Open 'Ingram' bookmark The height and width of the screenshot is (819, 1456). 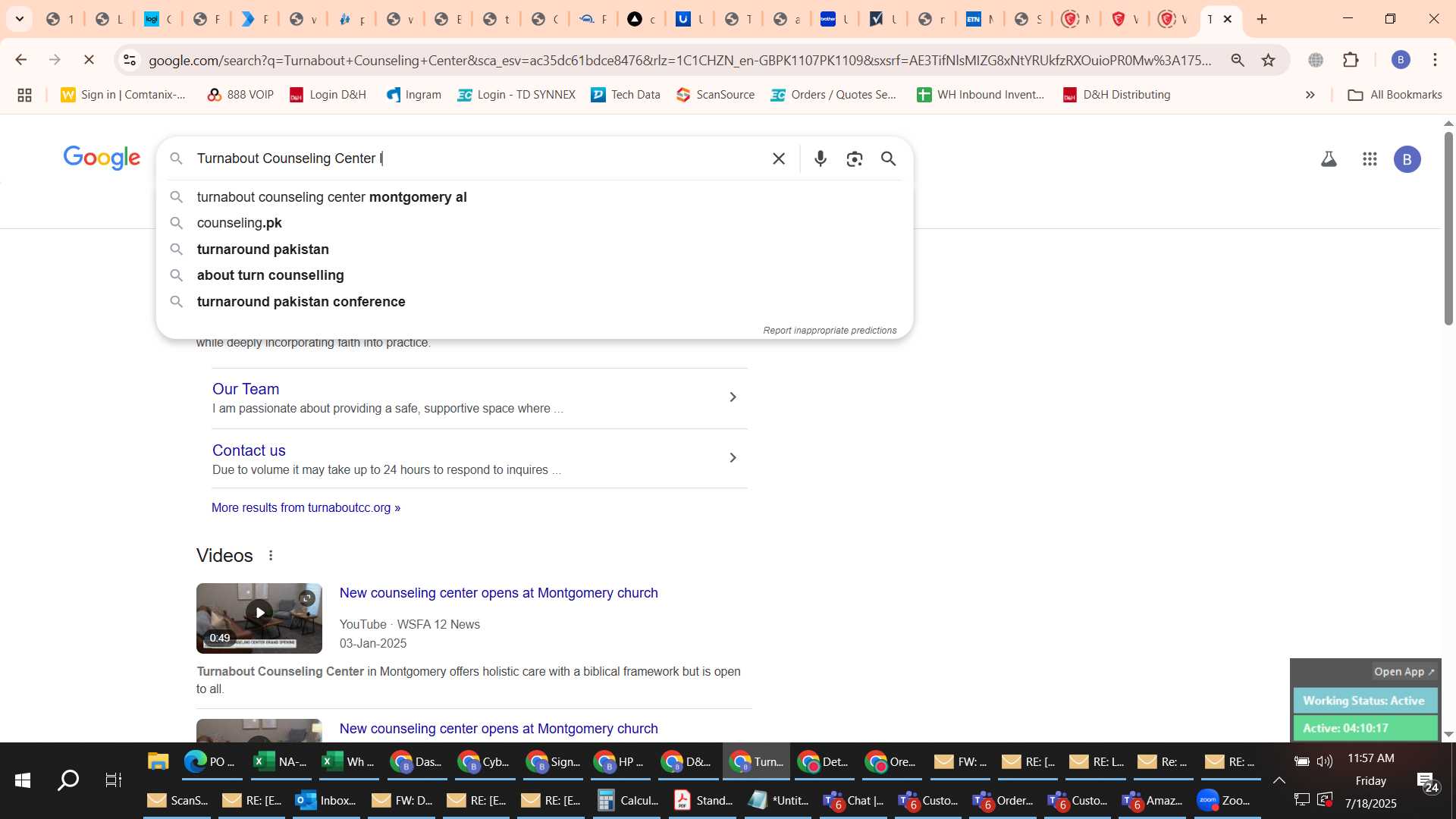tap(414, 95)
